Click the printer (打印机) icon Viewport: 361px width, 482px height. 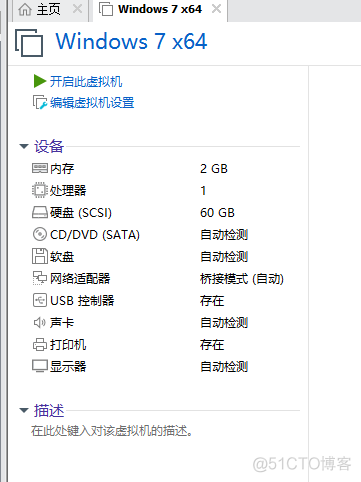pos(40,344)
